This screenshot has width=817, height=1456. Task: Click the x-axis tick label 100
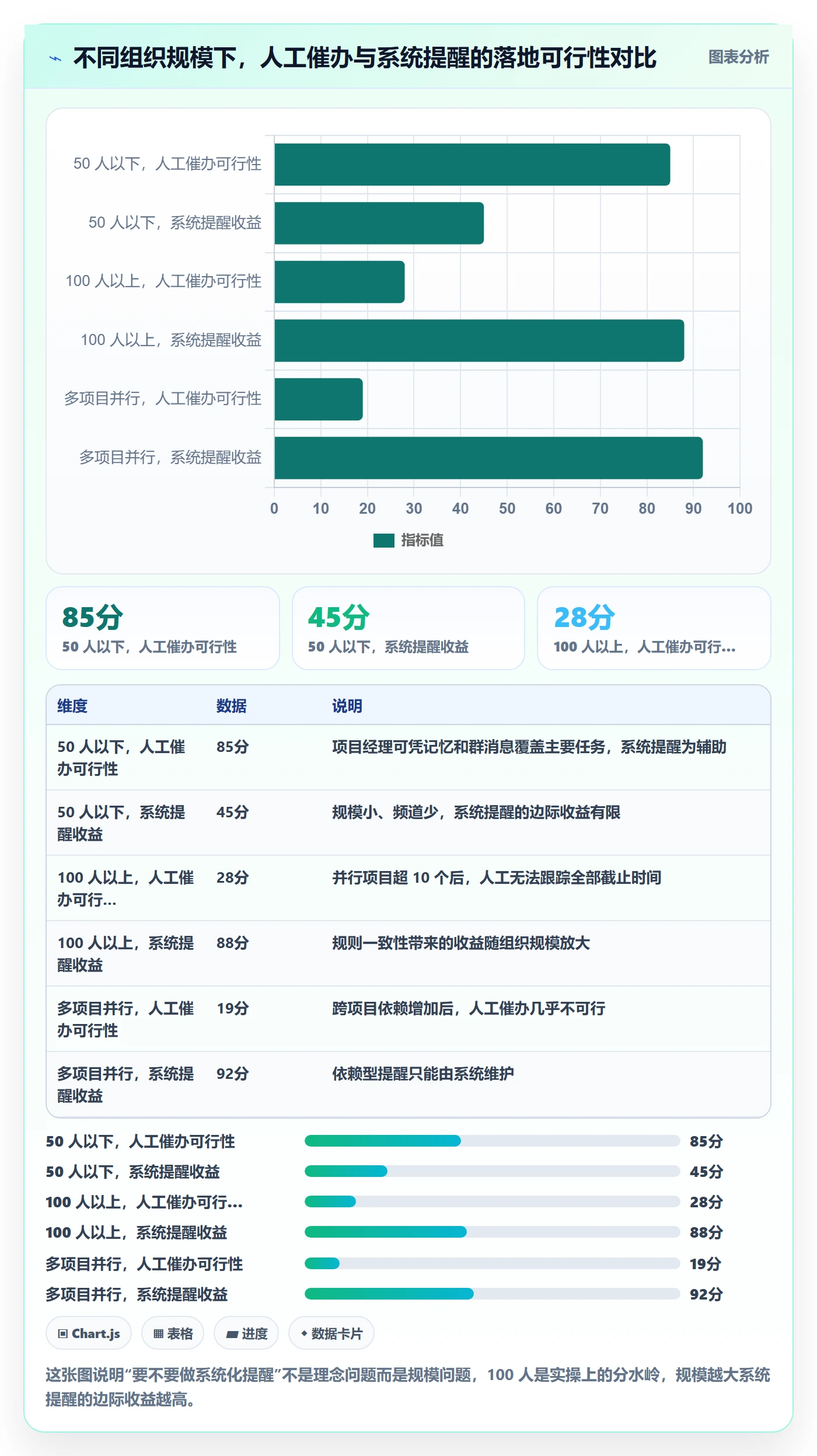point(740,508)
